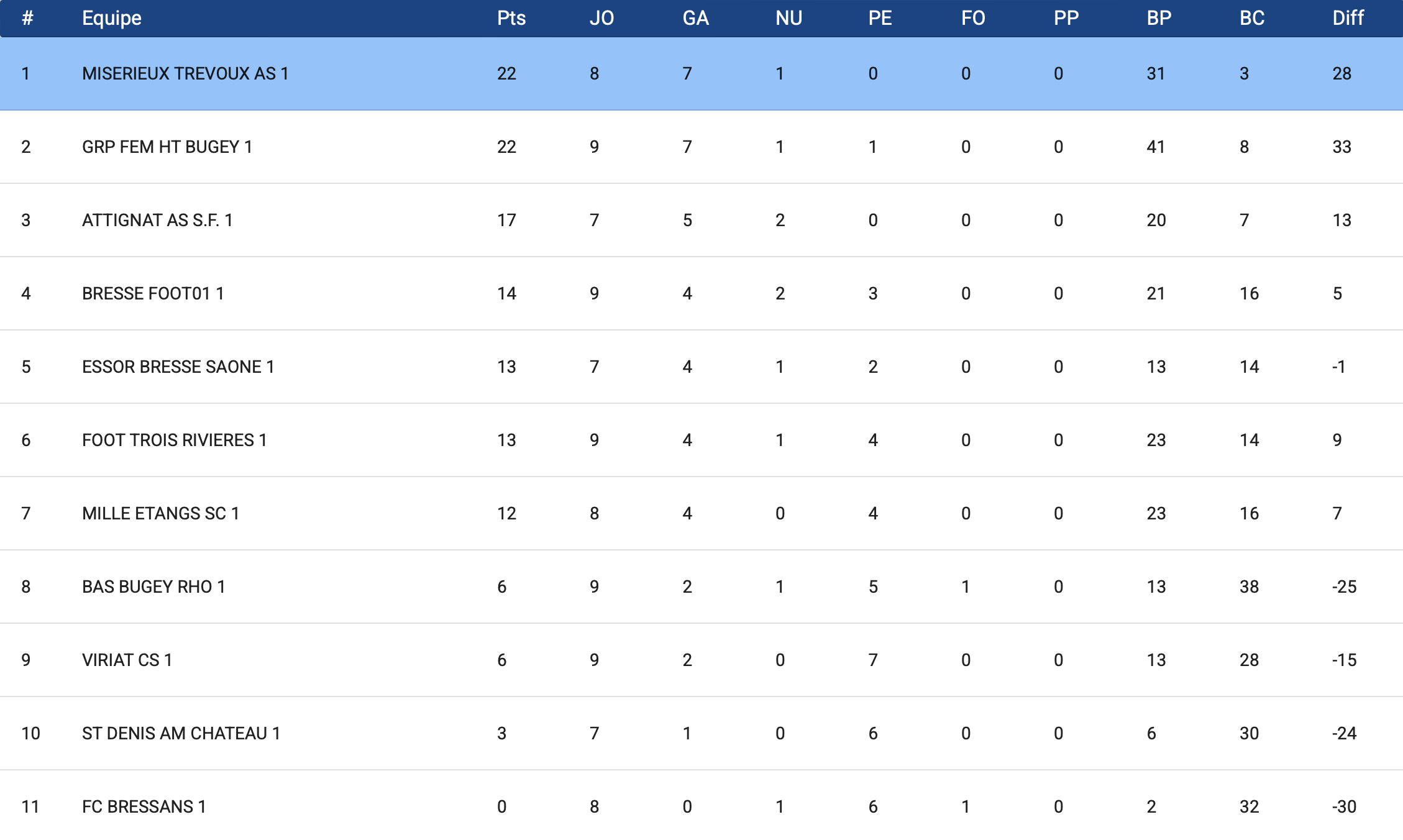This screenshot has height=840, width=1403.
Task: Open MISERIEUX TREVOUX AS 1 team
Action: 185,73
